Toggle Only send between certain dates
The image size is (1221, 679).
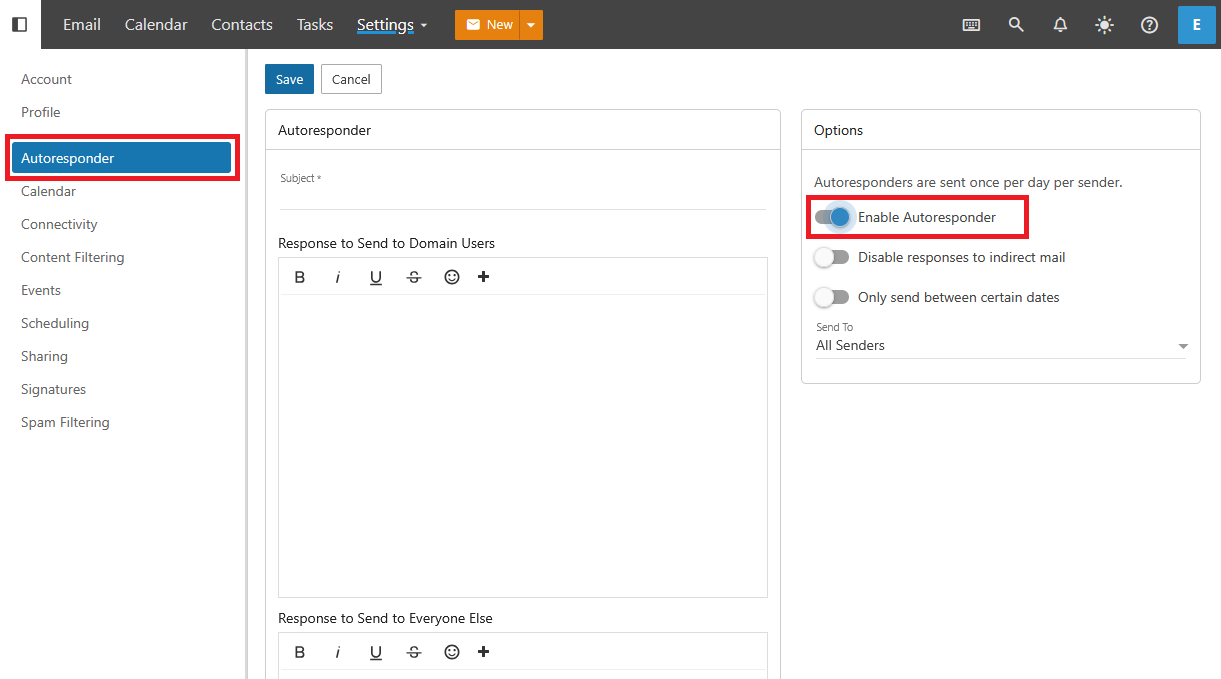pyautogui.click(x=832, y=297)
